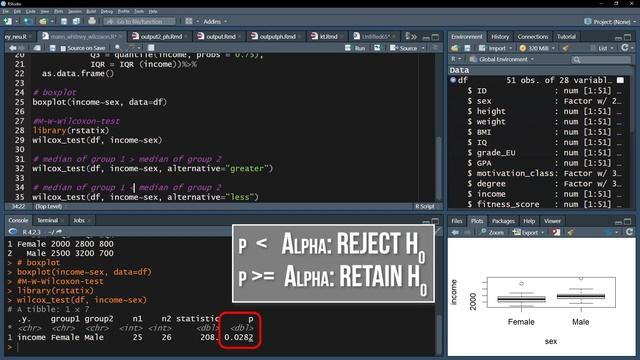Viewport: 640px width, 360px height.
Task: Click the R logo in the console header
Action: point(13,232)
